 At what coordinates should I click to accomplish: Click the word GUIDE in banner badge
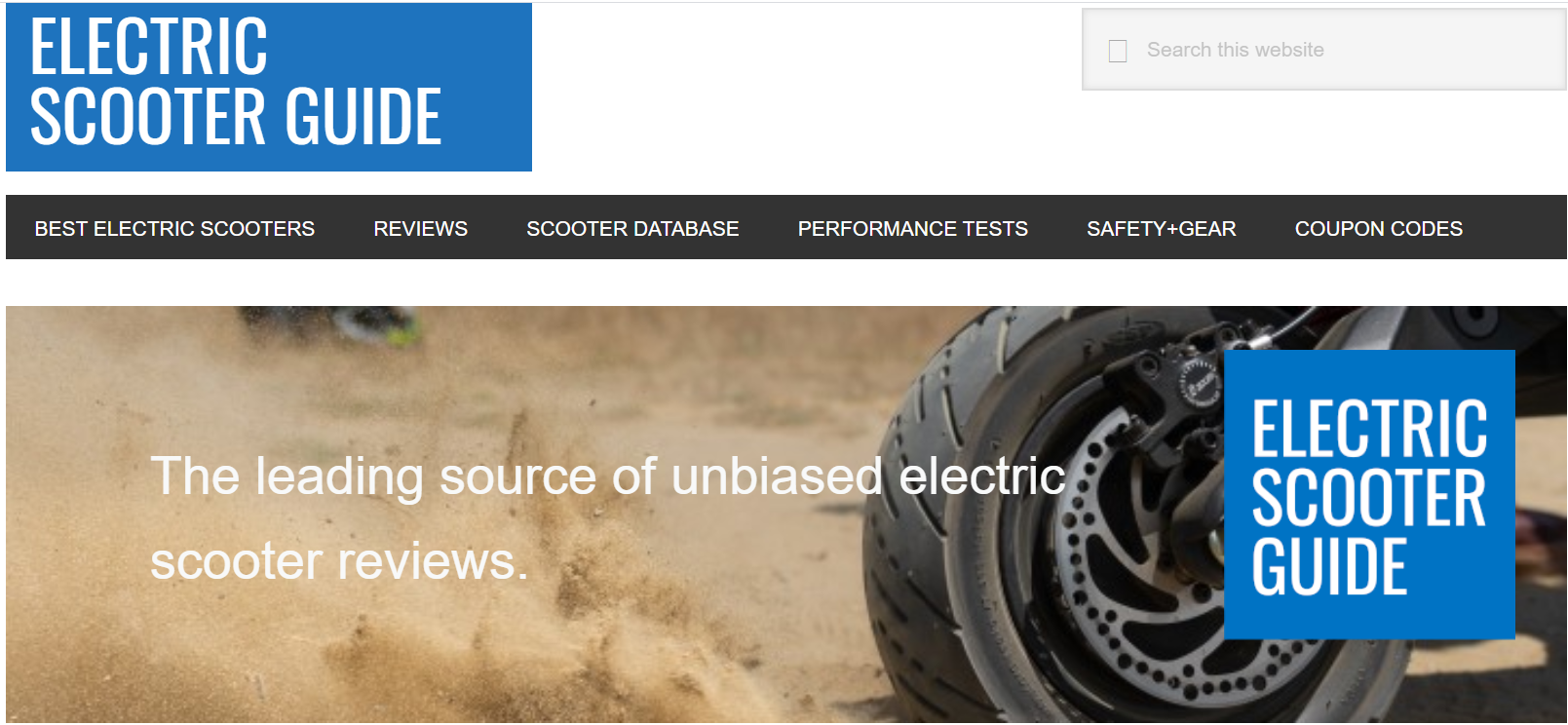point(1329,567)
